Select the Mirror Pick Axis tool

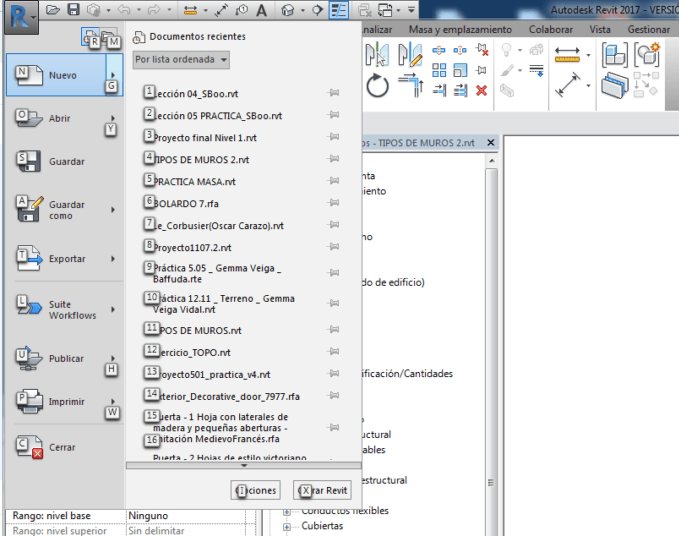click(x=377, y=54)
